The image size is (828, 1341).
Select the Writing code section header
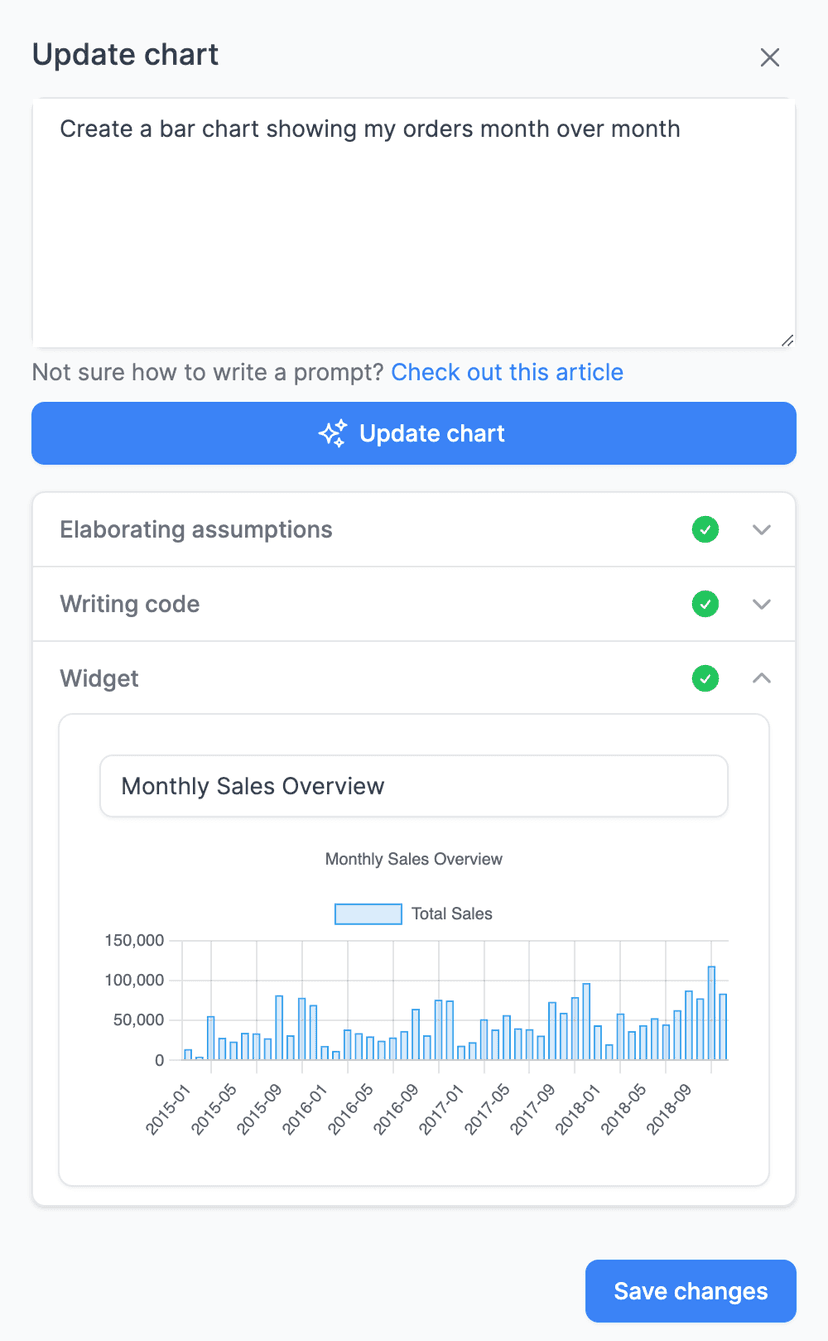coord(129,604)
